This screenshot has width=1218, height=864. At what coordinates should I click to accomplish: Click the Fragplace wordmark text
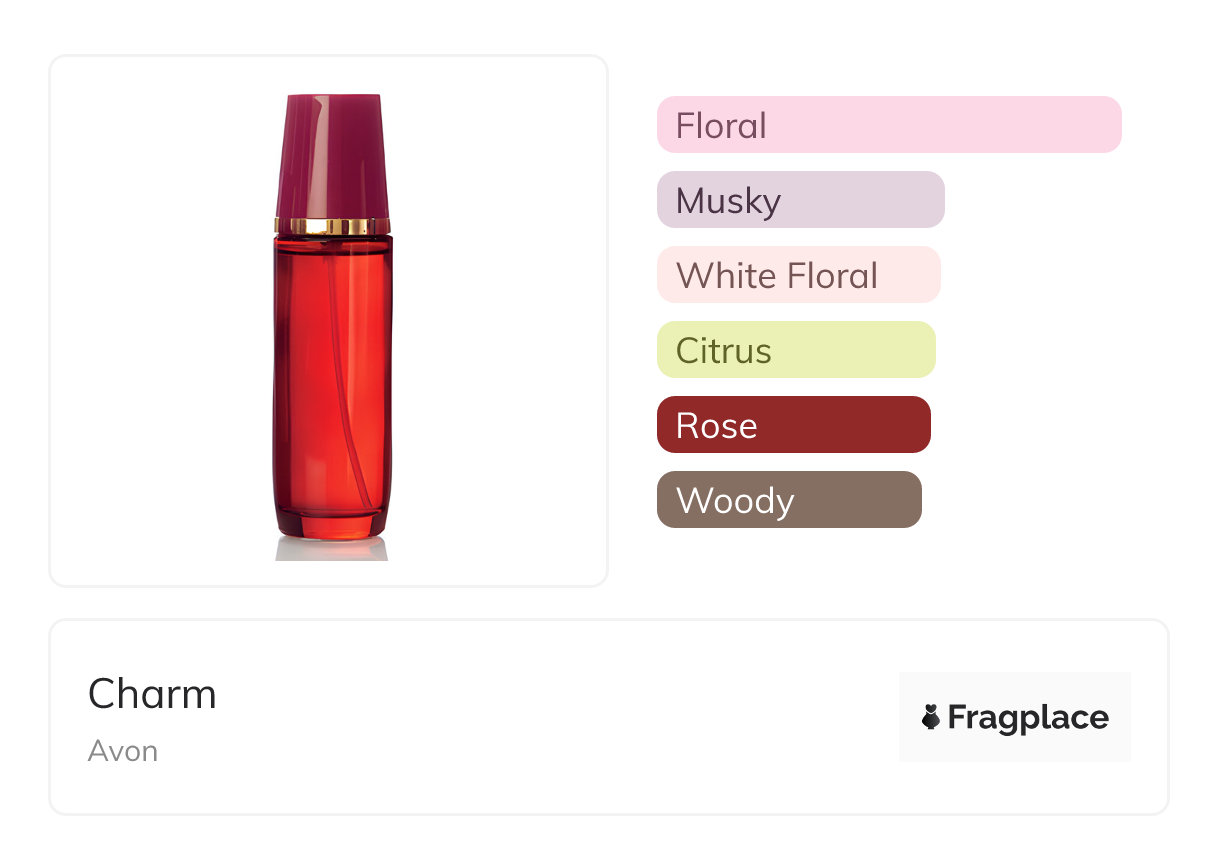pos(1028,718)
